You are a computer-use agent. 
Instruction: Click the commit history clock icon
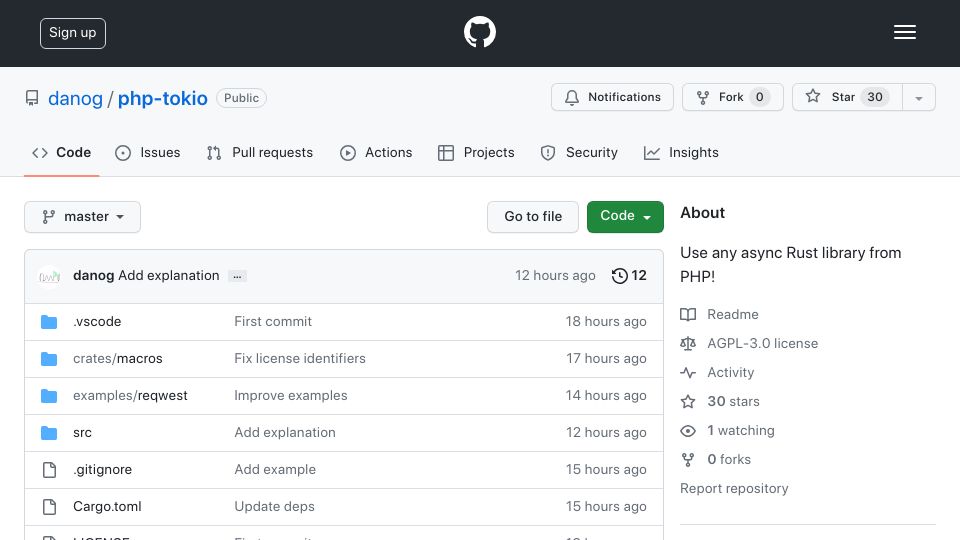click(620, 276)
